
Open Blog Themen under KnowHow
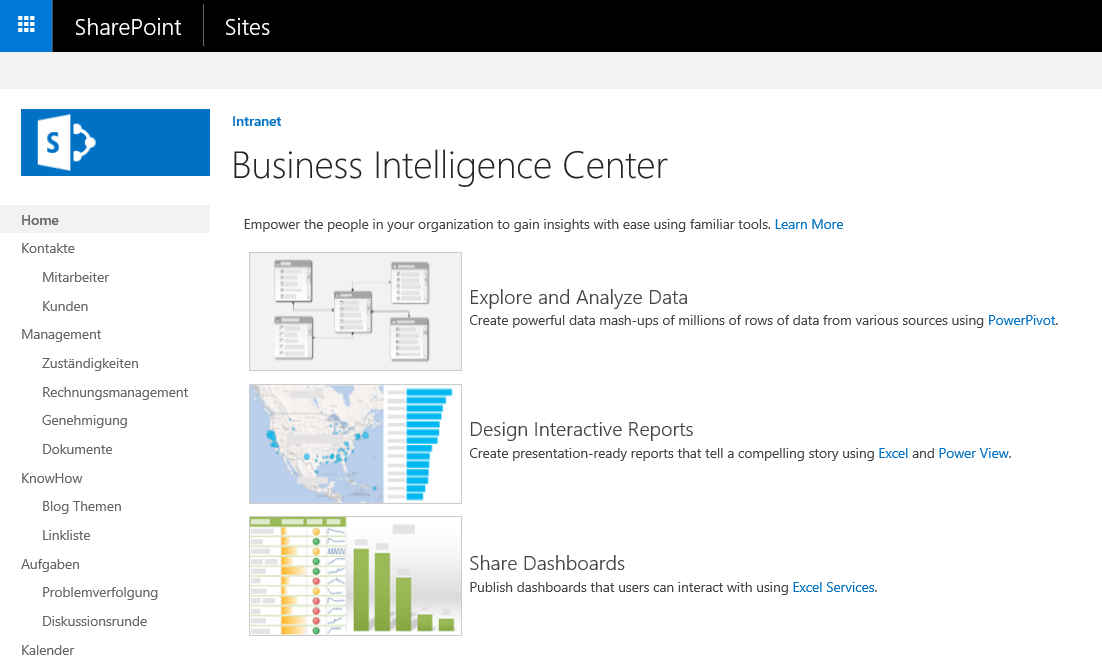(82, 506)
